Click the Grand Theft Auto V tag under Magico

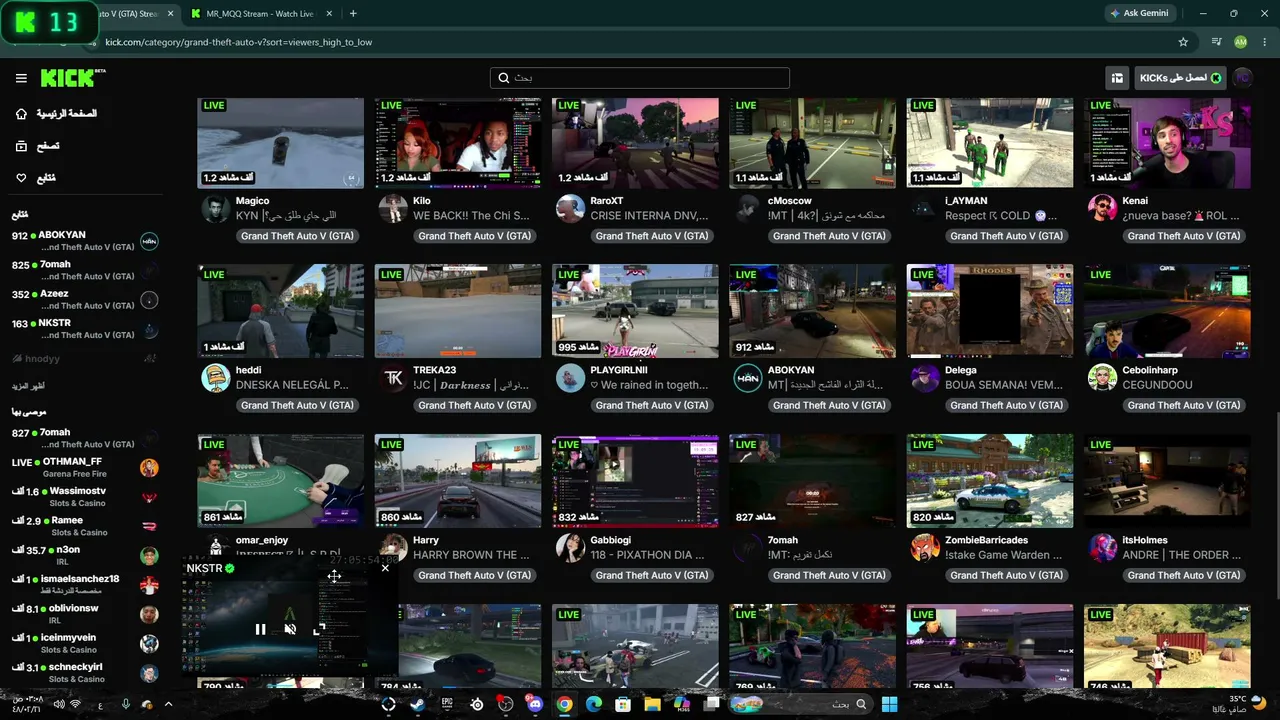[x=297, y=236]
